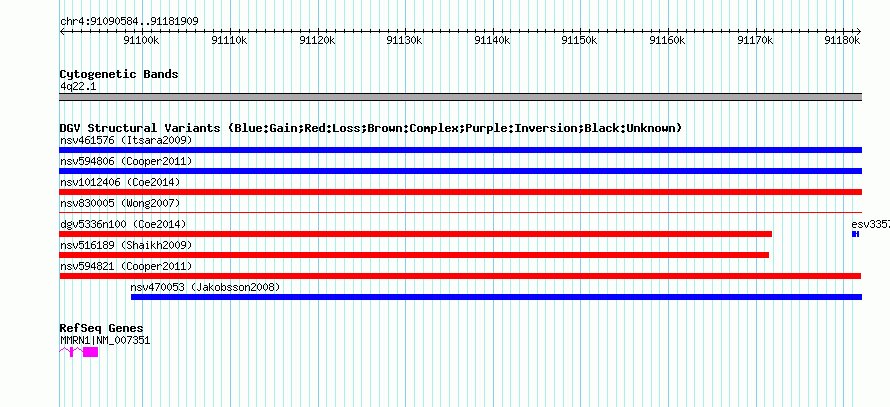Click the 91160k ruler tick label
890x407 pixels.
(668, 40)
